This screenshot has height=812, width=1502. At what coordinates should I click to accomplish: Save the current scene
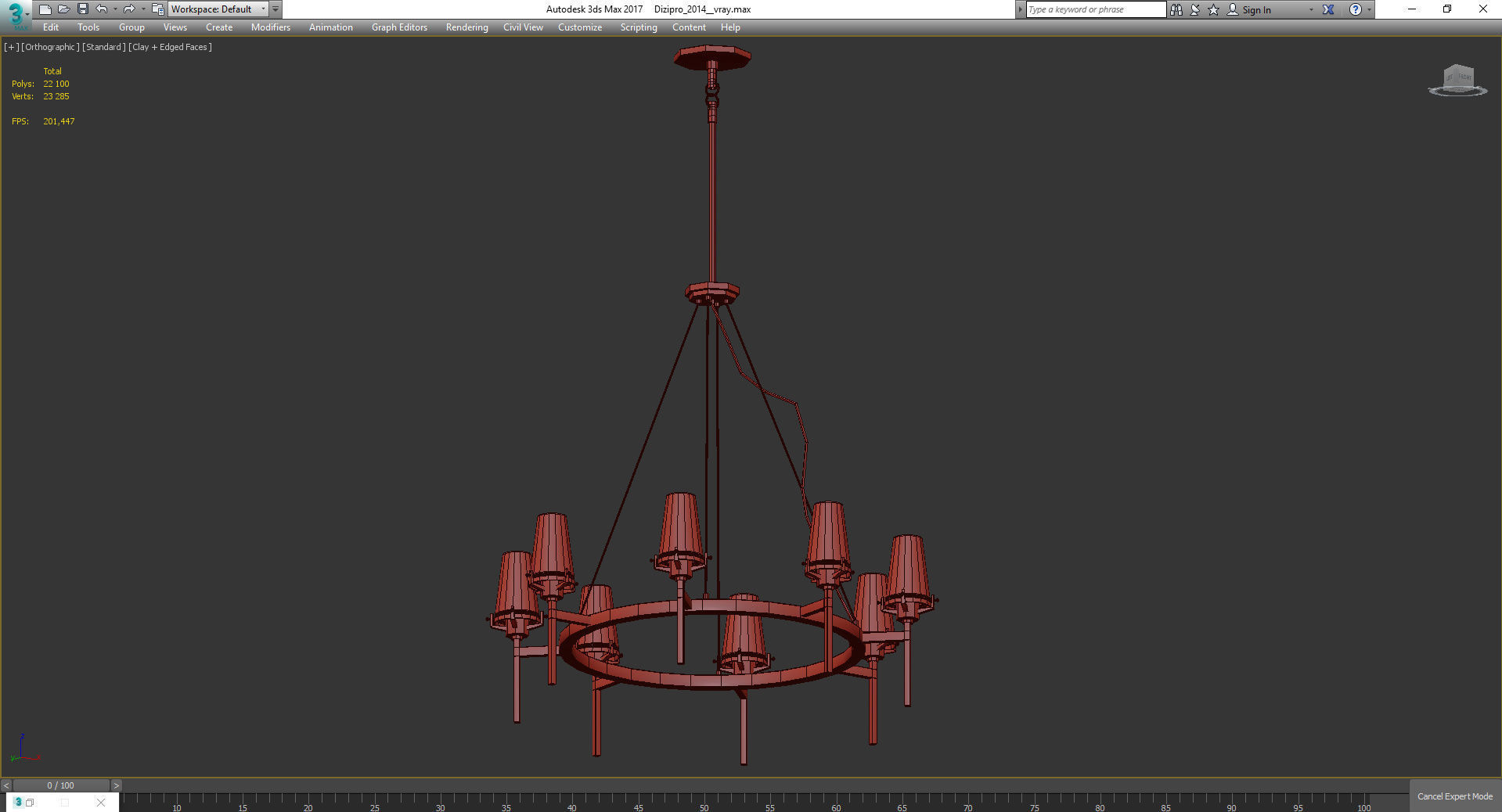82,9
